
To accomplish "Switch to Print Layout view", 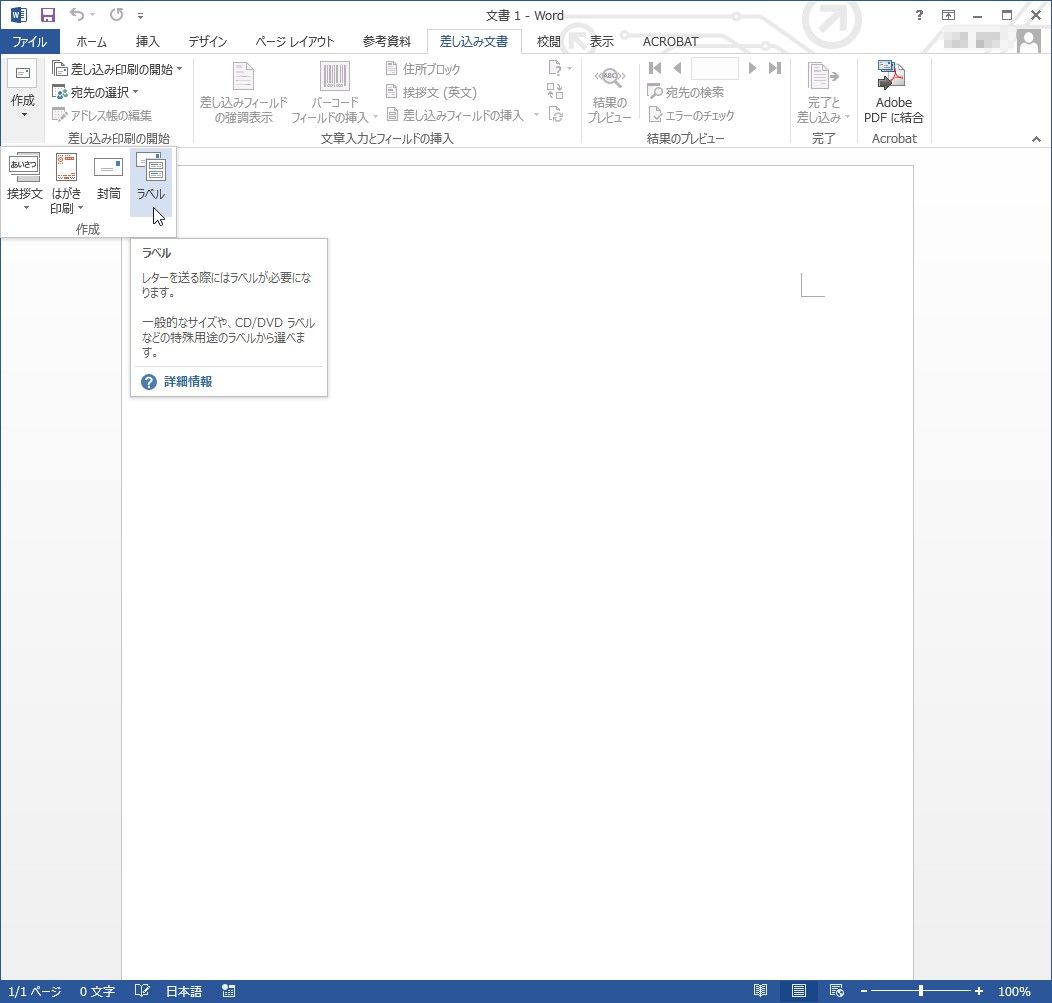I will [x=798, y=991].
